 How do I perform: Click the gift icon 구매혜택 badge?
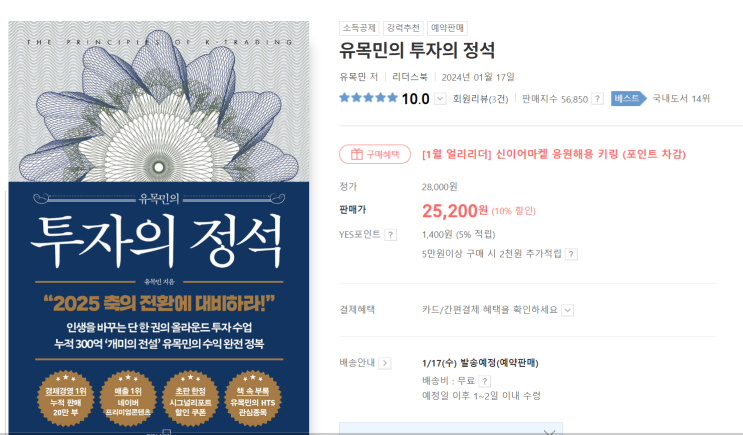pos(375,154)
